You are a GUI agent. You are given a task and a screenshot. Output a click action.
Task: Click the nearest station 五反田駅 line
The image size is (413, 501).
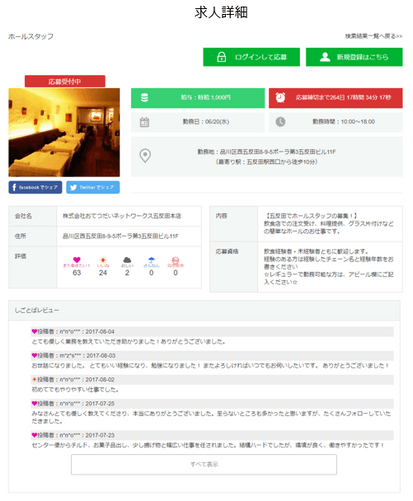[x=266, y=162]
